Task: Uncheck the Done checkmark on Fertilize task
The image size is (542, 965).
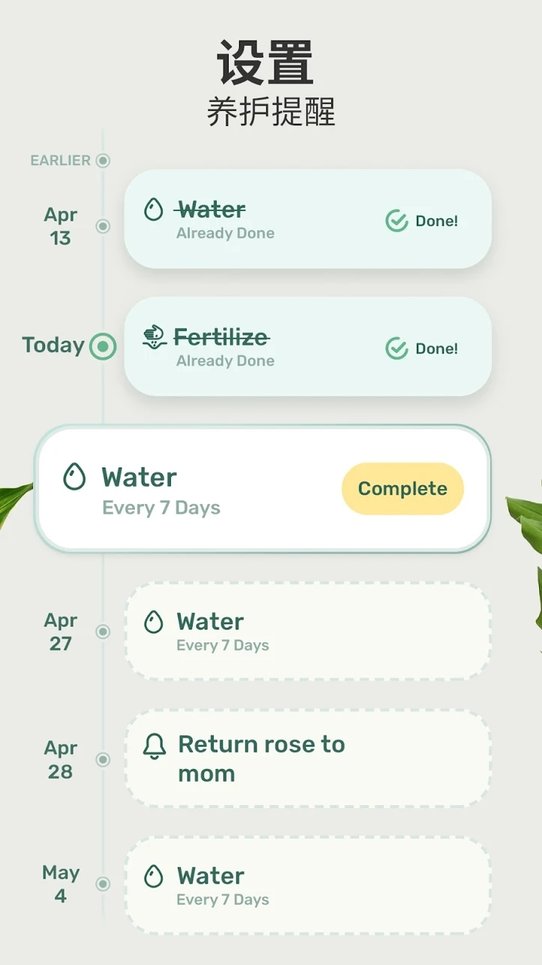Action: tap(397, 348)
